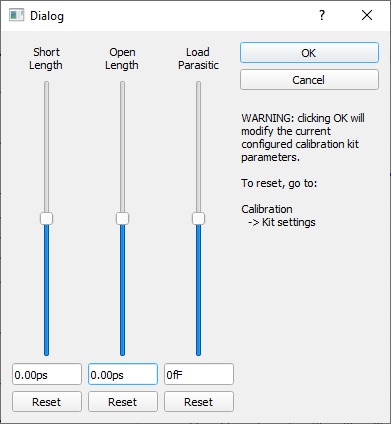Open the question mark help button

[322, 15]
